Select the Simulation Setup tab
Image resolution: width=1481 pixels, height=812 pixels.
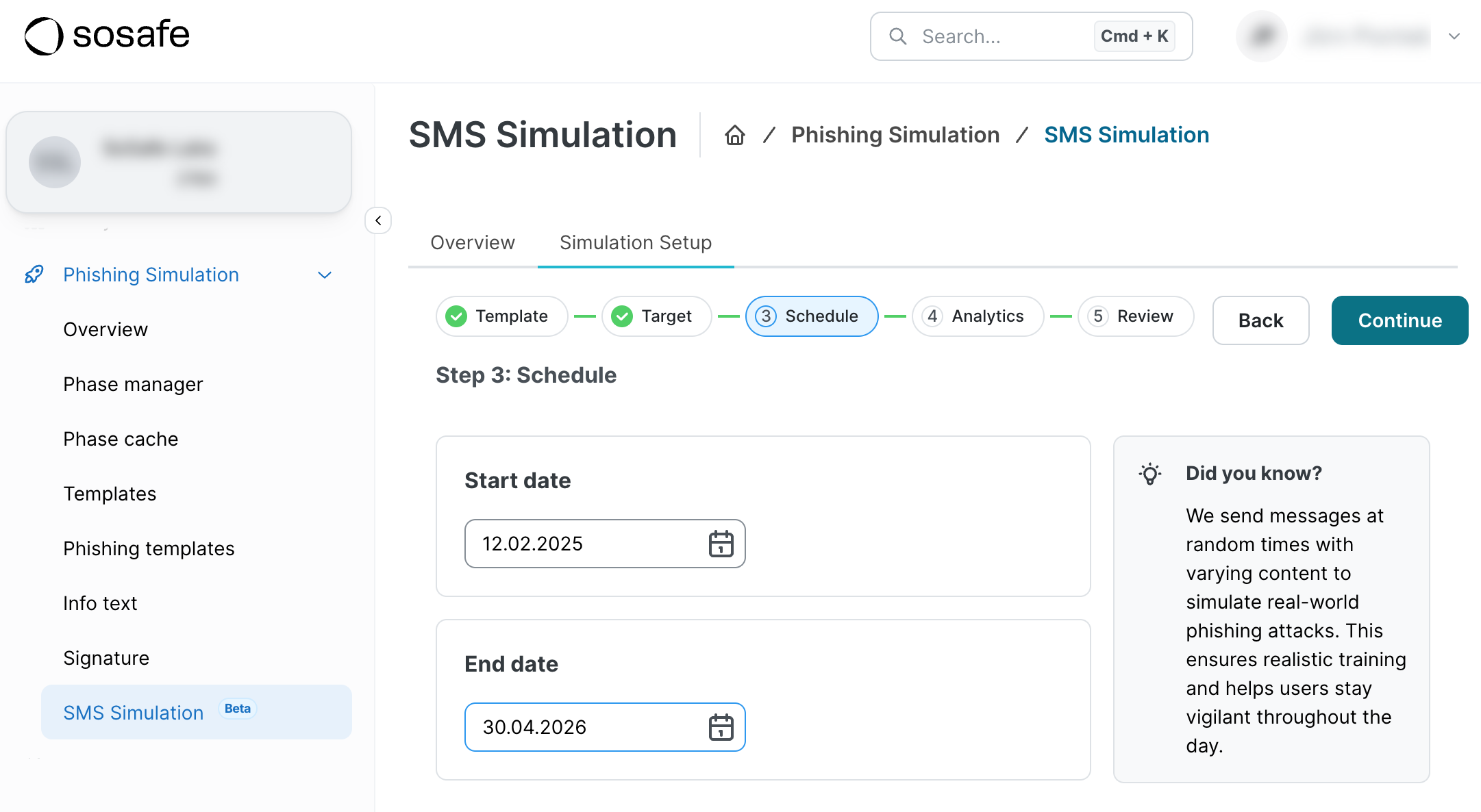pos(635,242)
